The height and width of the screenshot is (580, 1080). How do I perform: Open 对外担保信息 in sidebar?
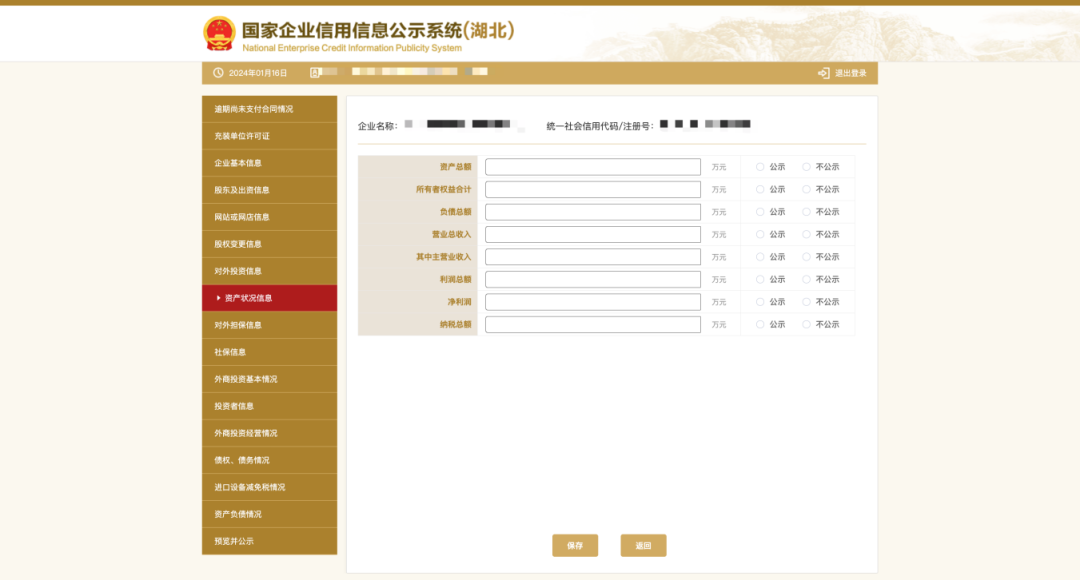pos(269,325)
